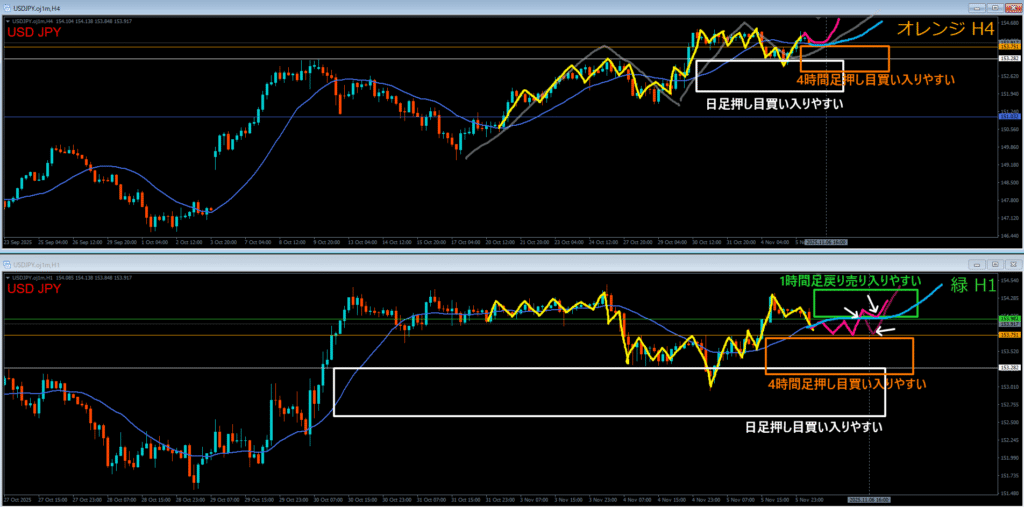1024x507 pixels.
Task: Click the H4 OHLC info line under title
Action: pyautogui.click(x=72, y=21)
